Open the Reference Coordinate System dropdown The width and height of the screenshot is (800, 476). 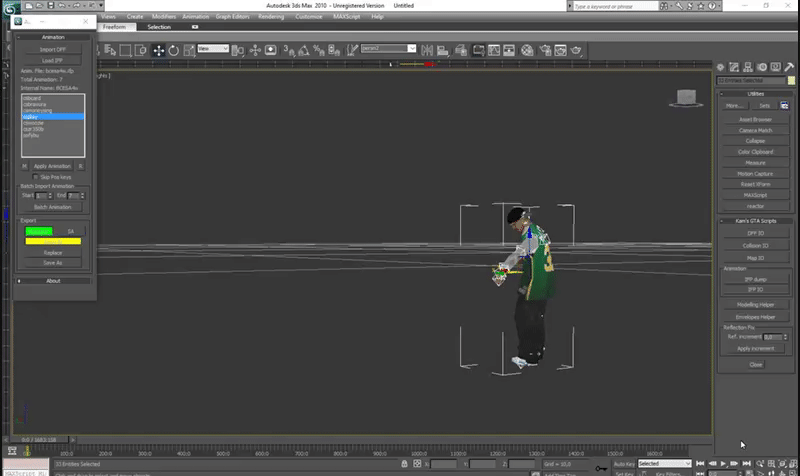pyautogui.click(x=213, y=48)
